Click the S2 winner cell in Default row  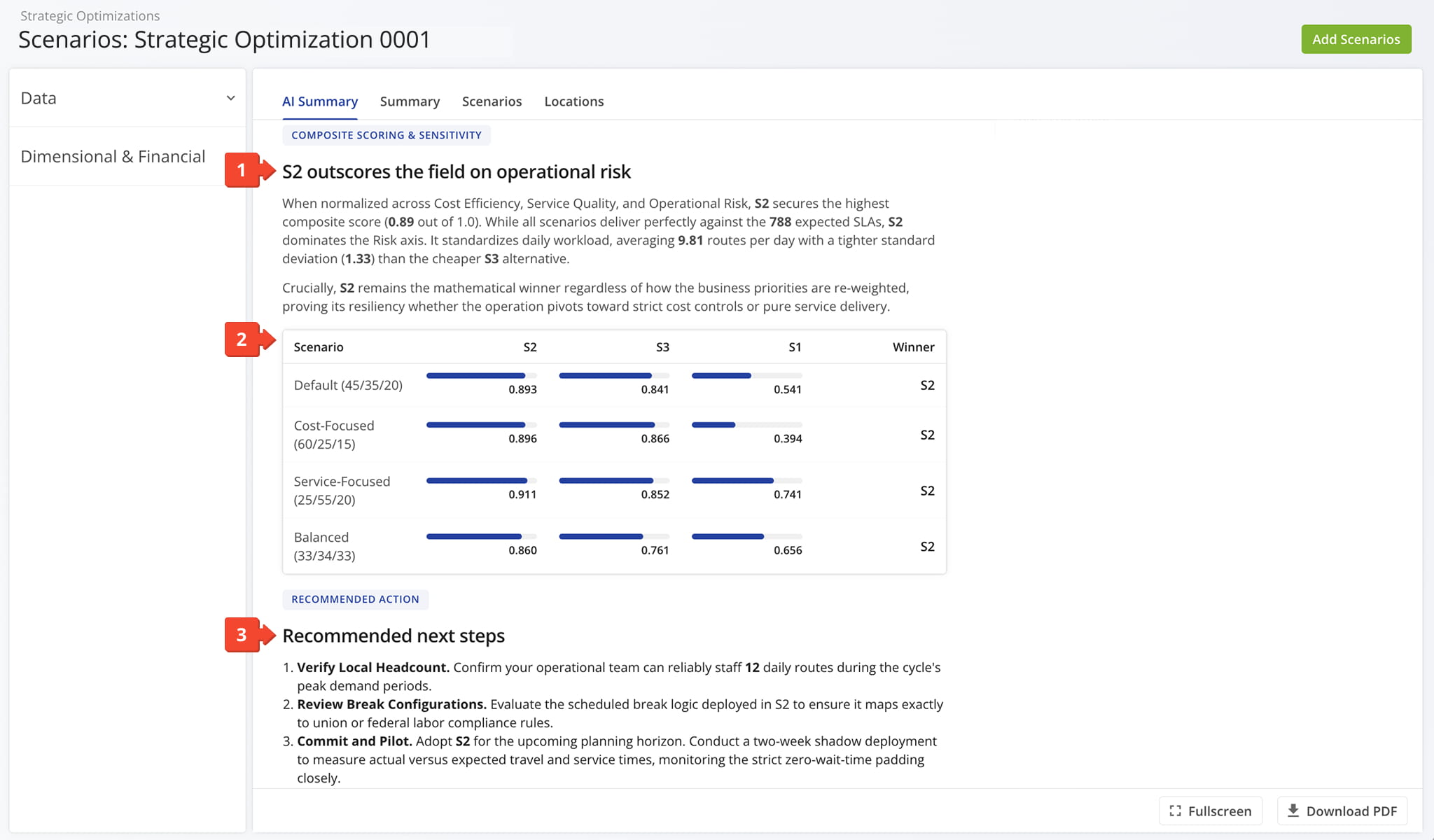[x=927, y=385]
